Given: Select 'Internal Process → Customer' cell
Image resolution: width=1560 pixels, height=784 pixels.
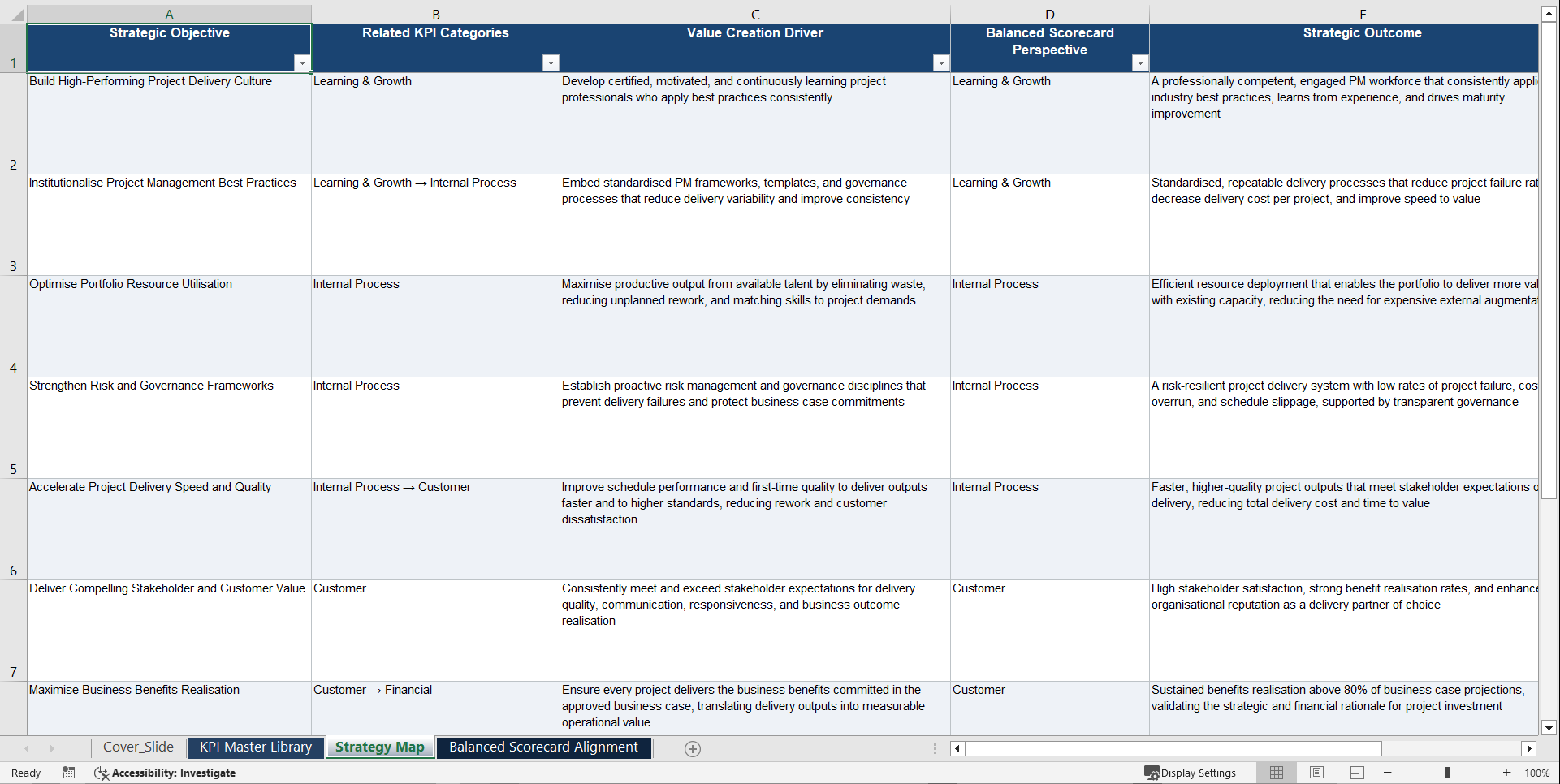Looking at the screenshot, I should coord(436,529).
